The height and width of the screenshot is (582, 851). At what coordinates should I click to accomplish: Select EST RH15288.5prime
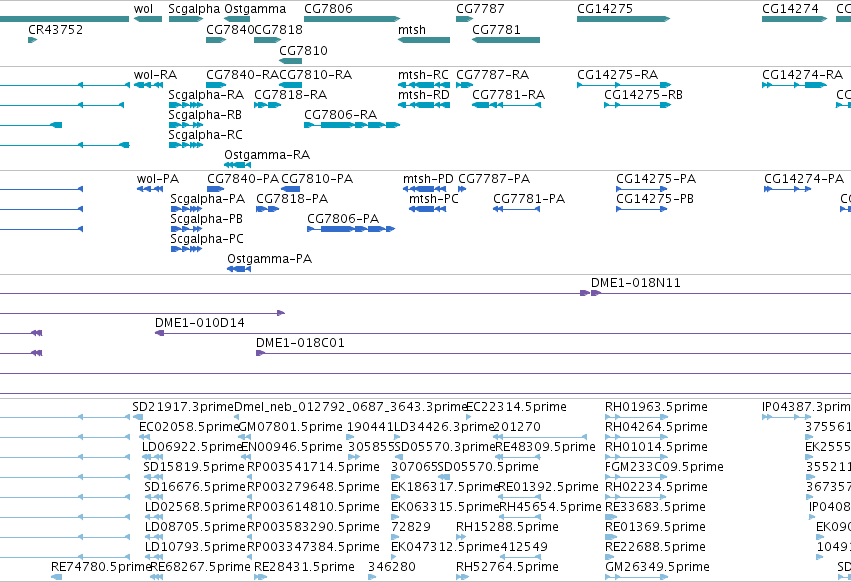pos(507,527)
